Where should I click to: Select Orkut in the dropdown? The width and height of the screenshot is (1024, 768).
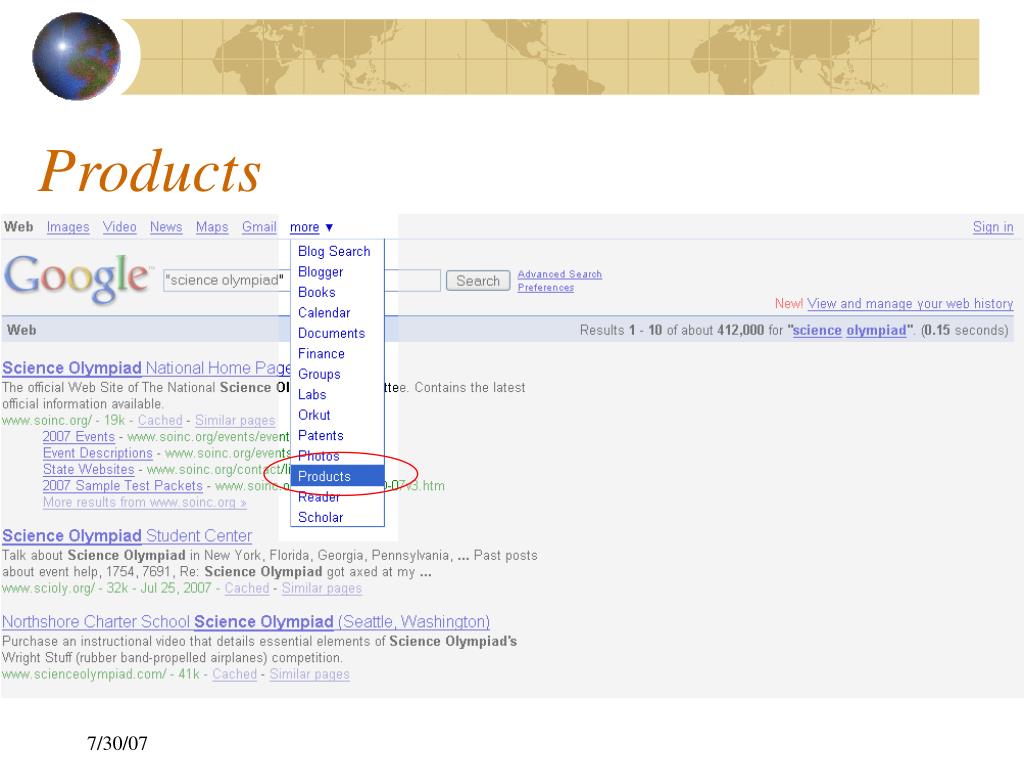pyautogui.click(x=314, y=415)
